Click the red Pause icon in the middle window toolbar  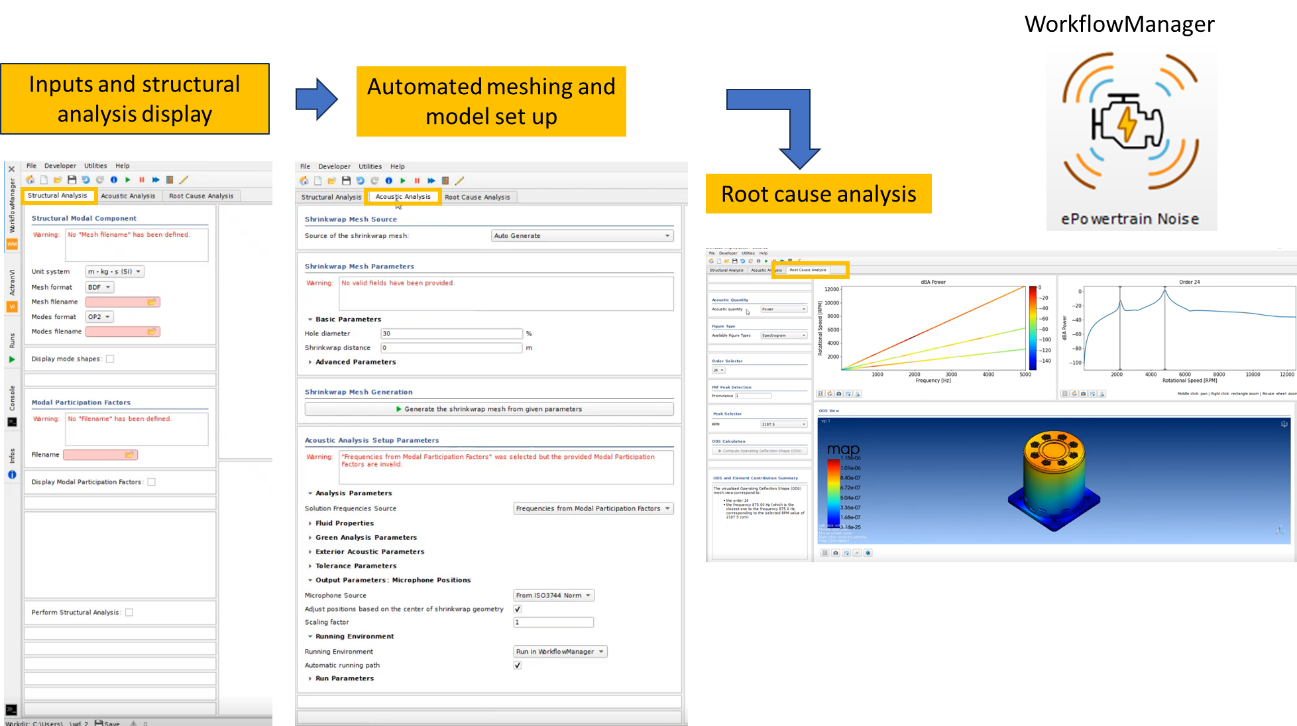pyautogui.click(x=416, y=181)
